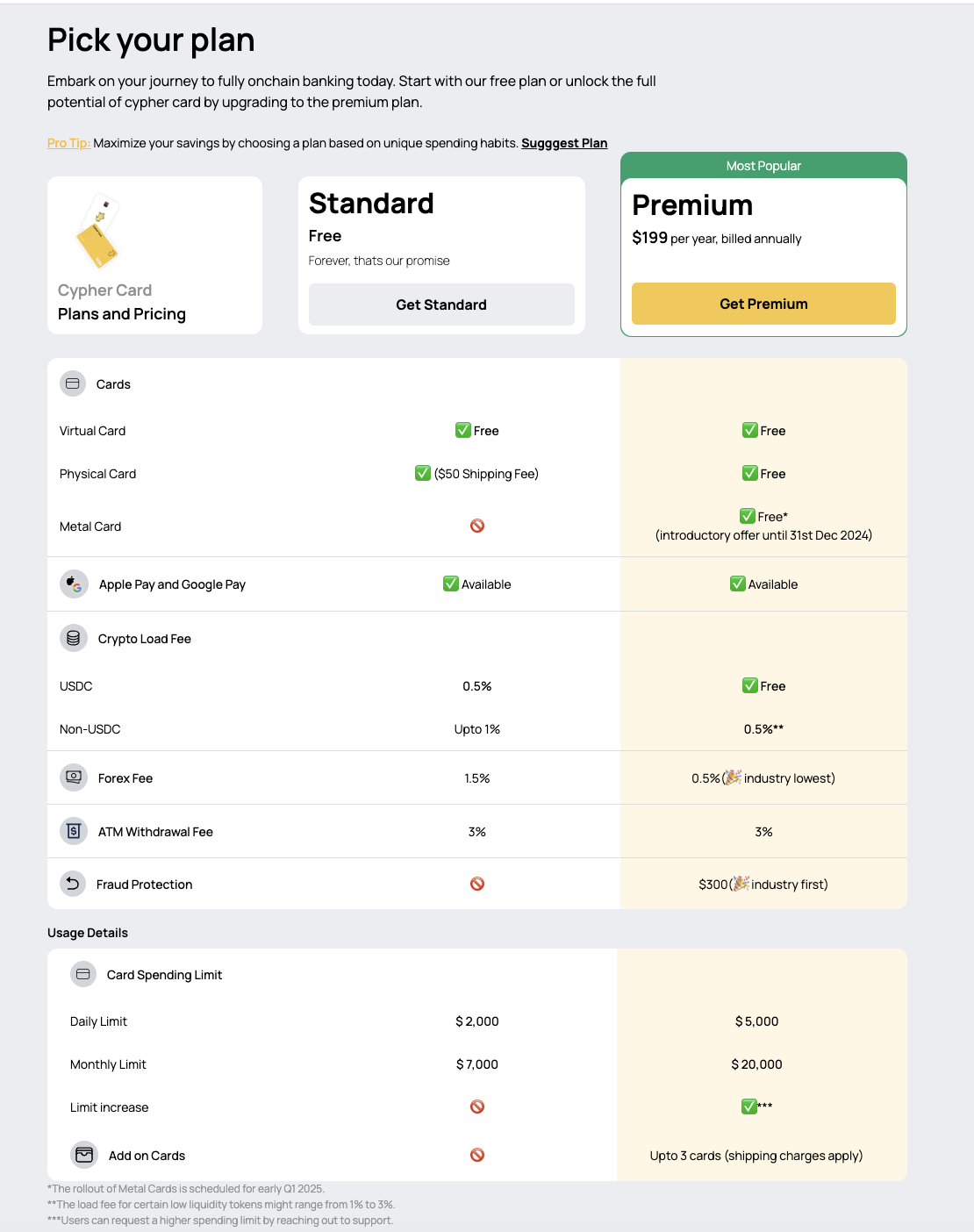
Task: Click the Standard Metal Card unavailable icon
Action: [x=477, y=526]
